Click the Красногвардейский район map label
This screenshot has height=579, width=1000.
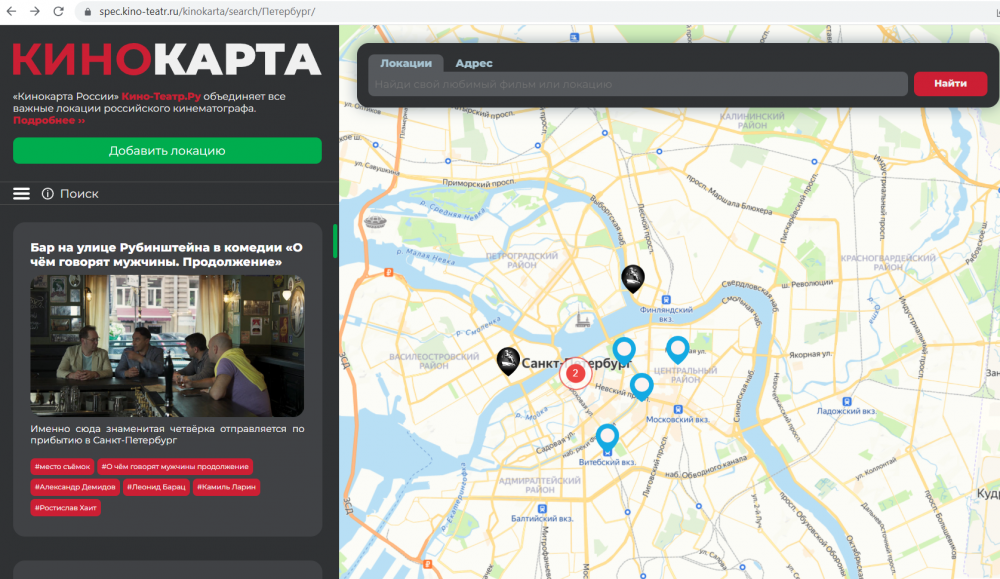pos(888,262)
